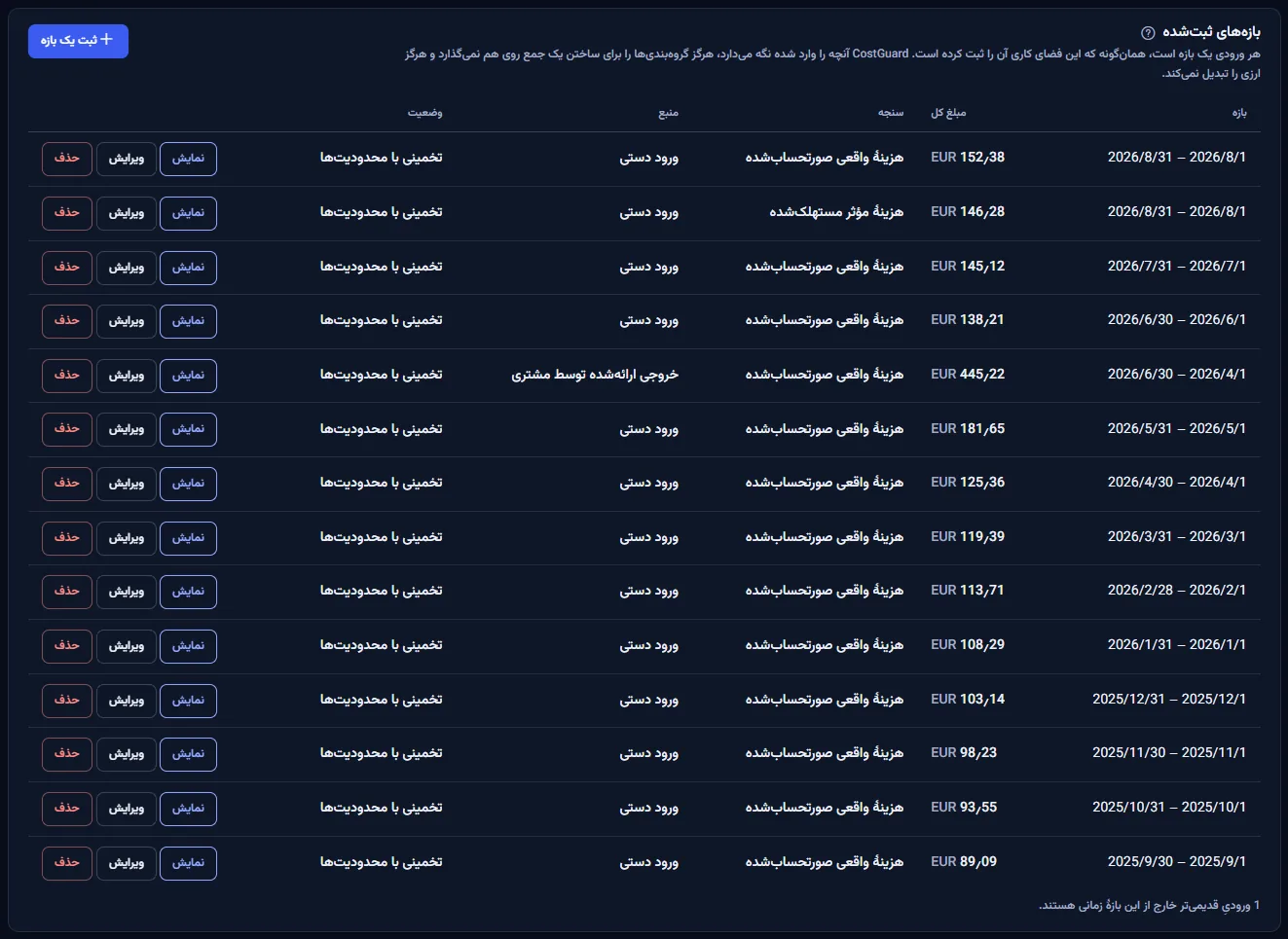
Task: Edit the EUR 119,39 entry
Action: [x=127, y=538]
